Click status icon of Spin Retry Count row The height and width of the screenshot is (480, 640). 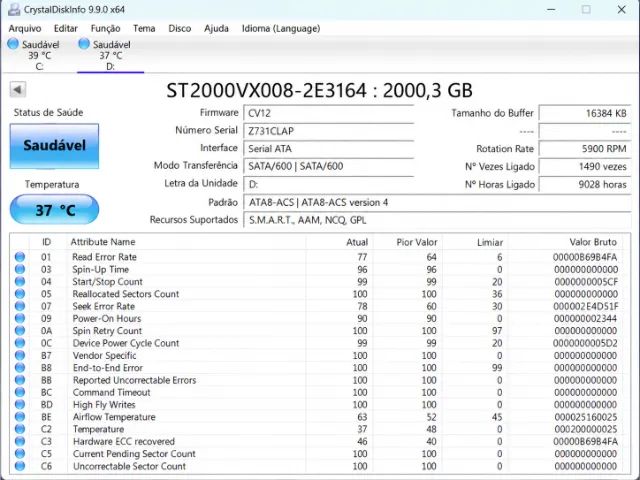pyautogui.click(x=20, y=330)
